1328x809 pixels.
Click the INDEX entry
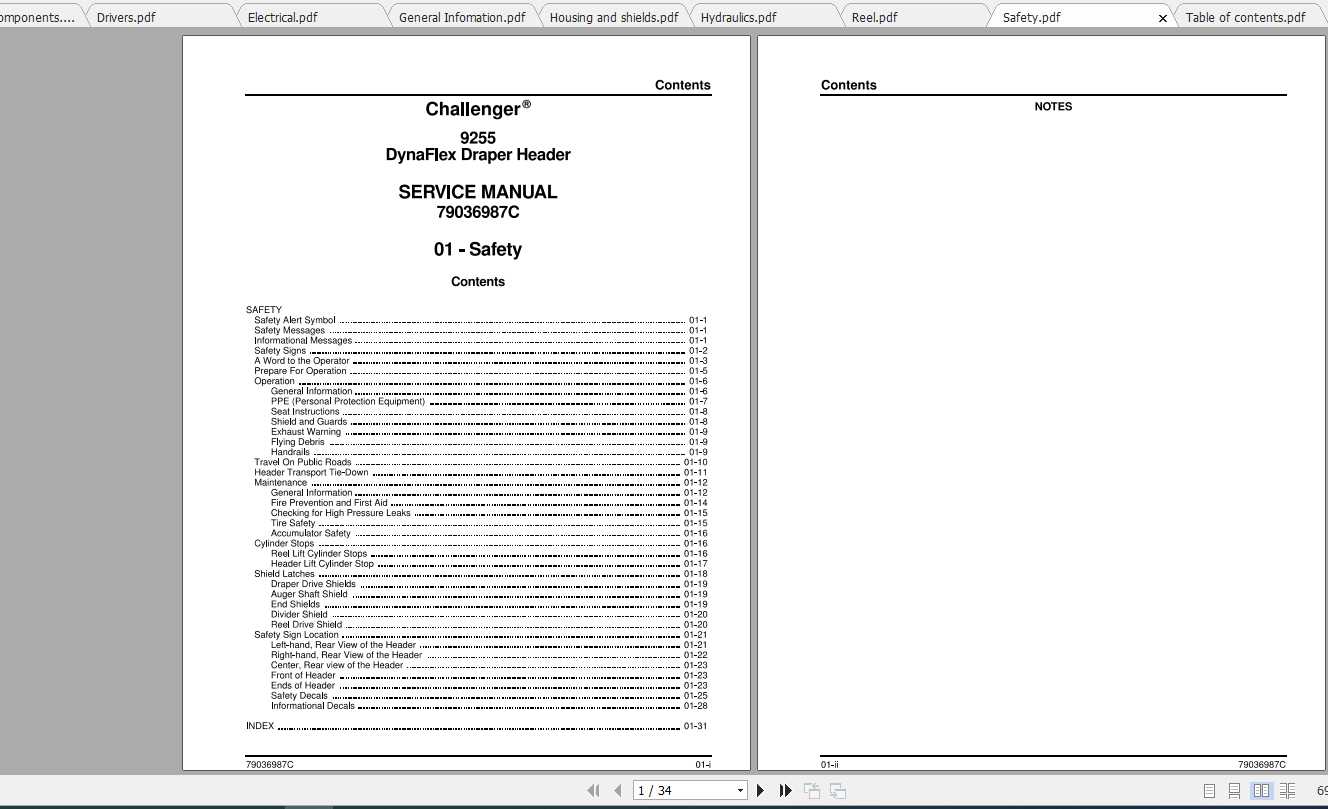(476, 726)
